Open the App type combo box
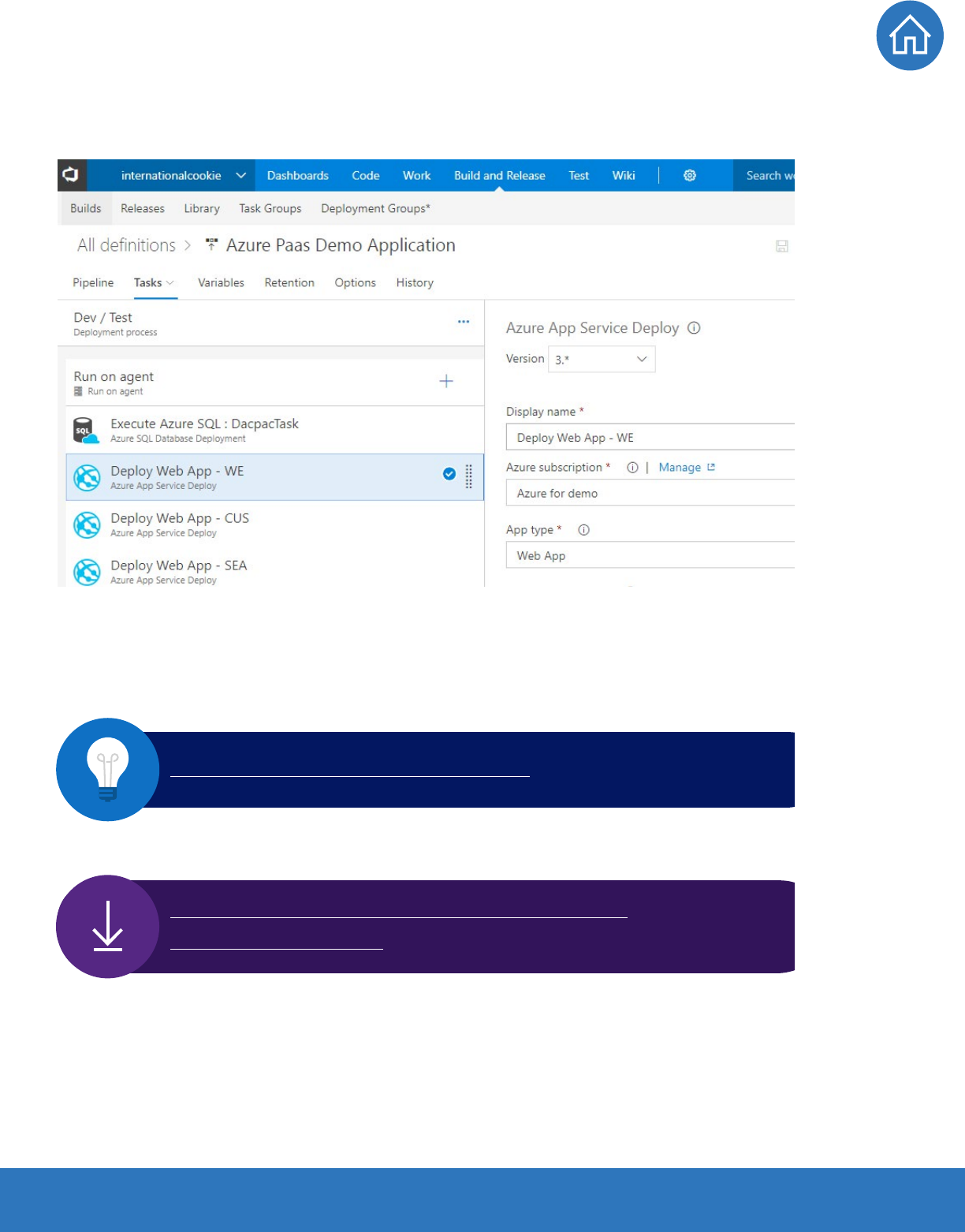This screenshot has height=1232, width=965. click(650, 555)
